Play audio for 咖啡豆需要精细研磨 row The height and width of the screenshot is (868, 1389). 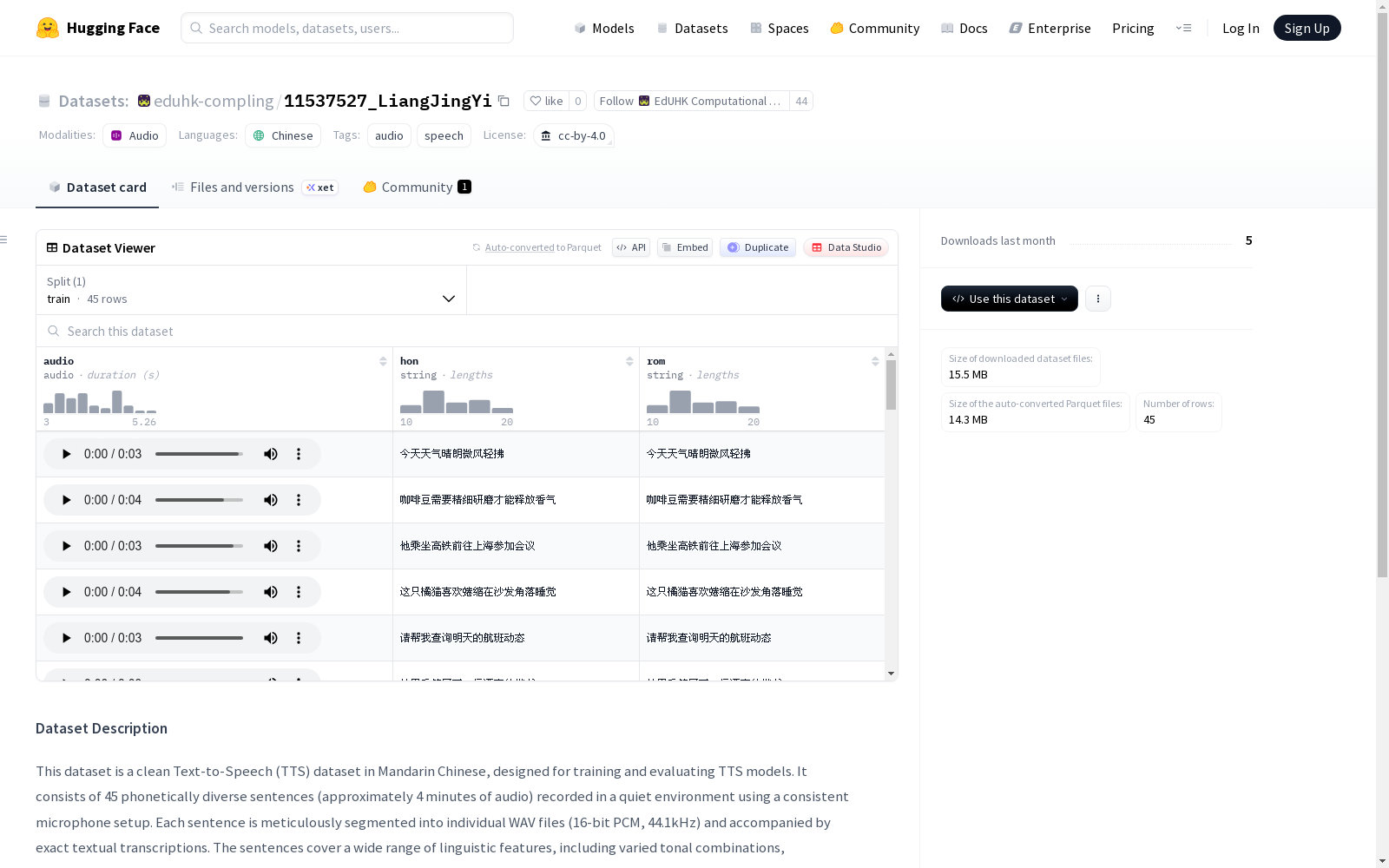pyautogui.click(x=66, y=500)
